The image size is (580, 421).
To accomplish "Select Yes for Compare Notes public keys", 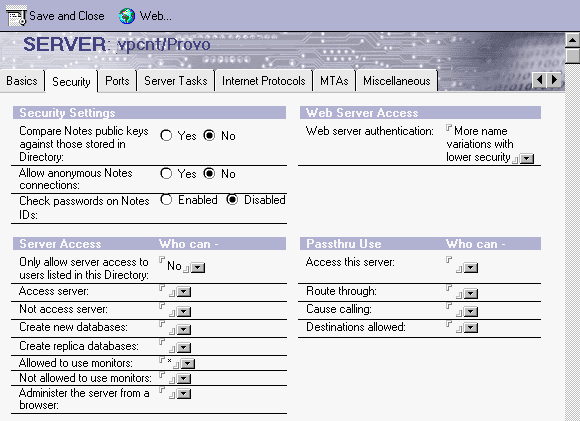I will click(x=166, y=135).
